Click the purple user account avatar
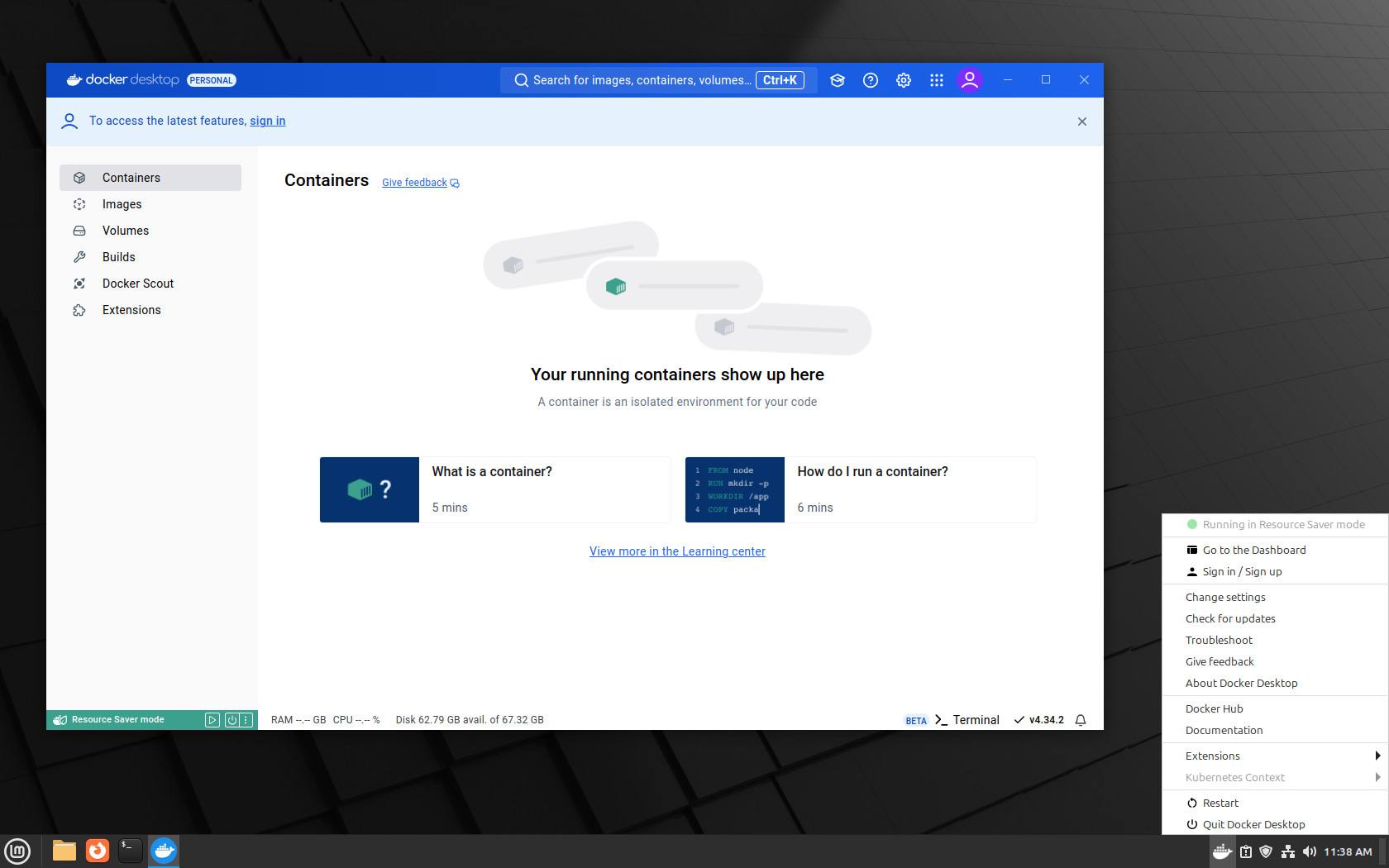 pyautogui.click(x=970, y=80)
